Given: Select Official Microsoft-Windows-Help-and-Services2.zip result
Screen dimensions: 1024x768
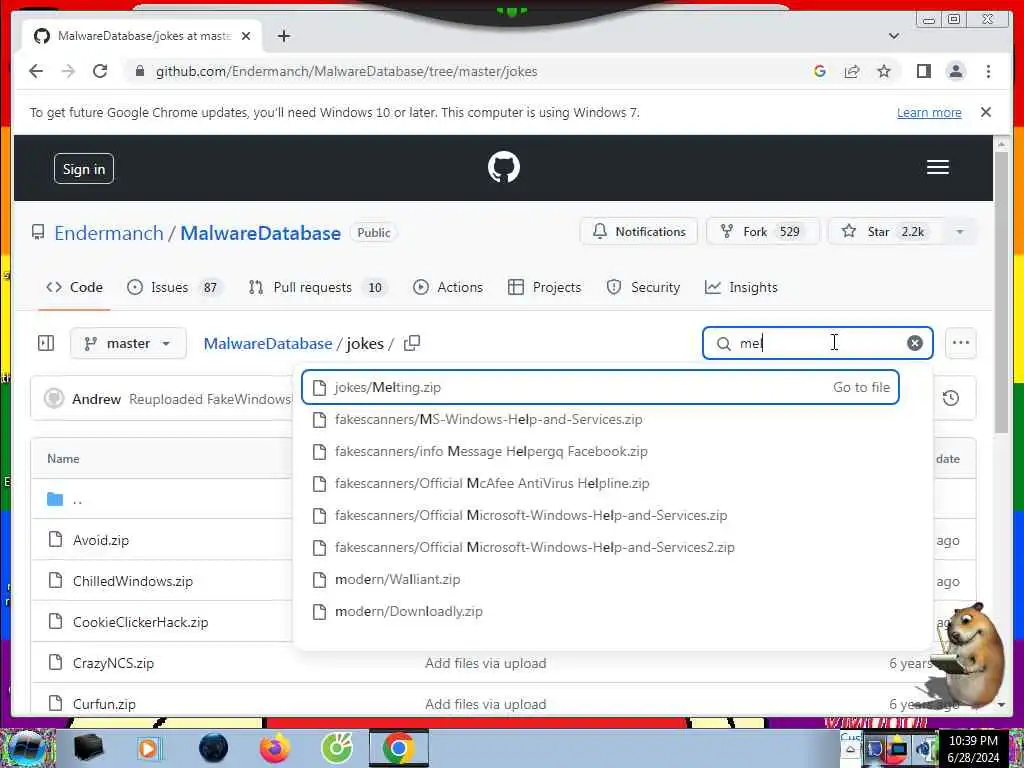Looking at the screenshot, I should pyautogui.click(x=600, y=547).
